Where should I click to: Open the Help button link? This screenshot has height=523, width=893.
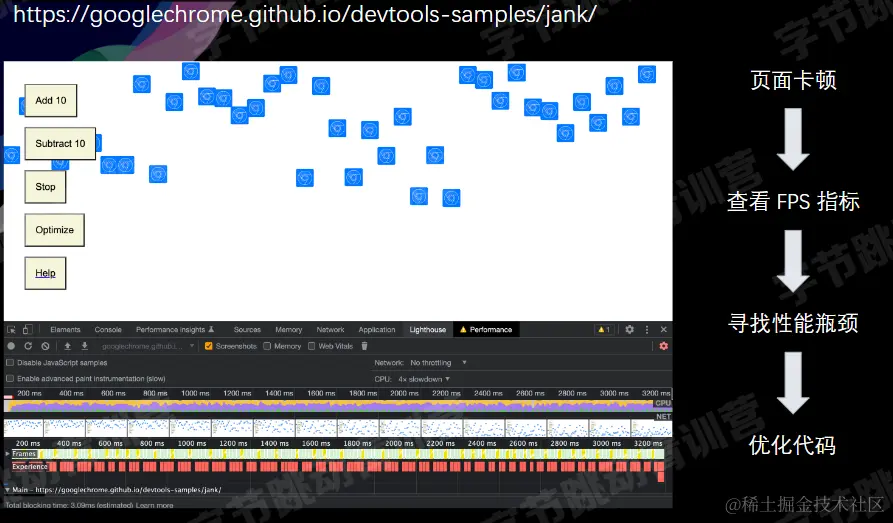tap(45, 273)
